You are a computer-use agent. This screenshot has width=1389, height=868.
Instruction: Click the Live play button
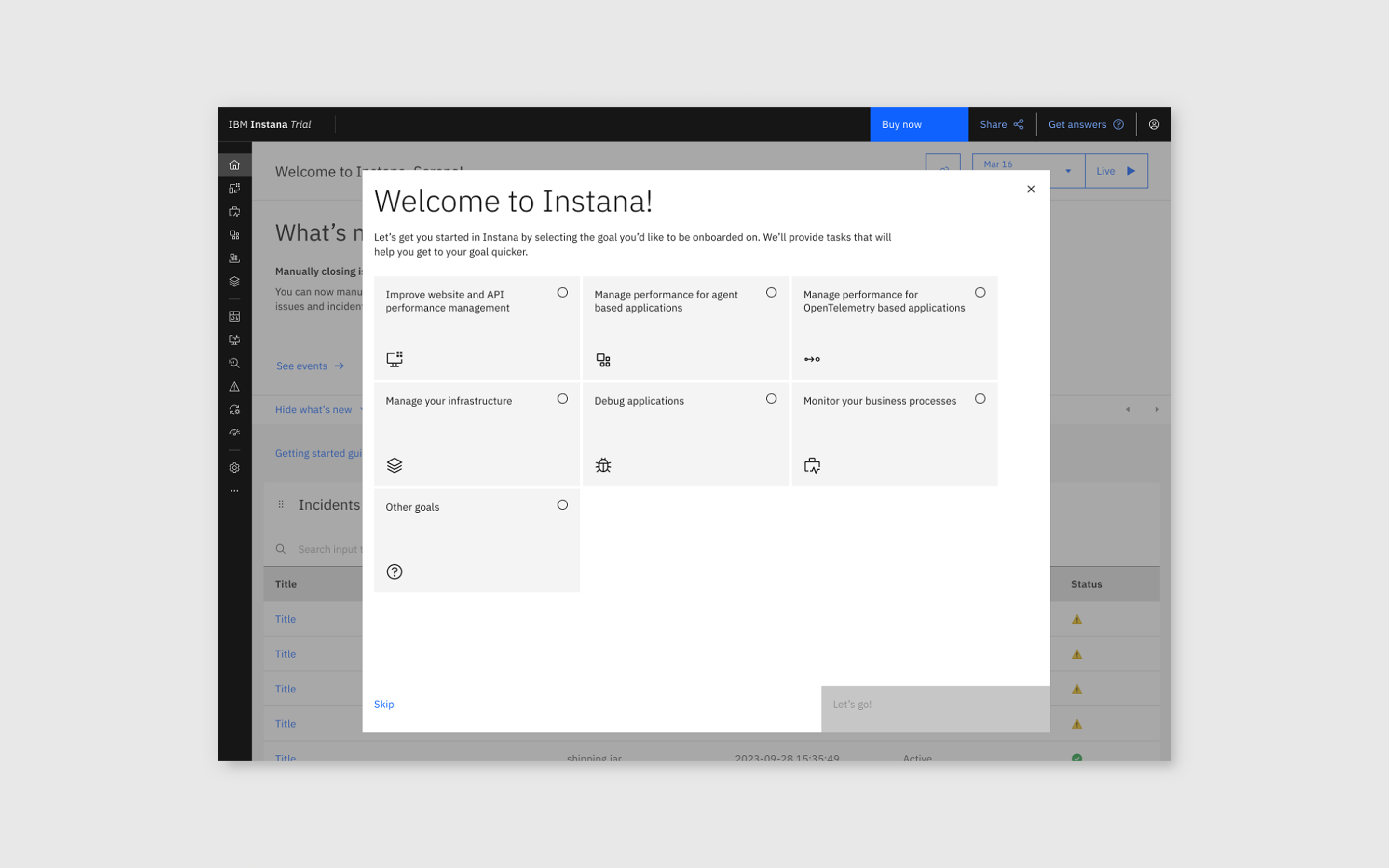[x=1117, y=171]
